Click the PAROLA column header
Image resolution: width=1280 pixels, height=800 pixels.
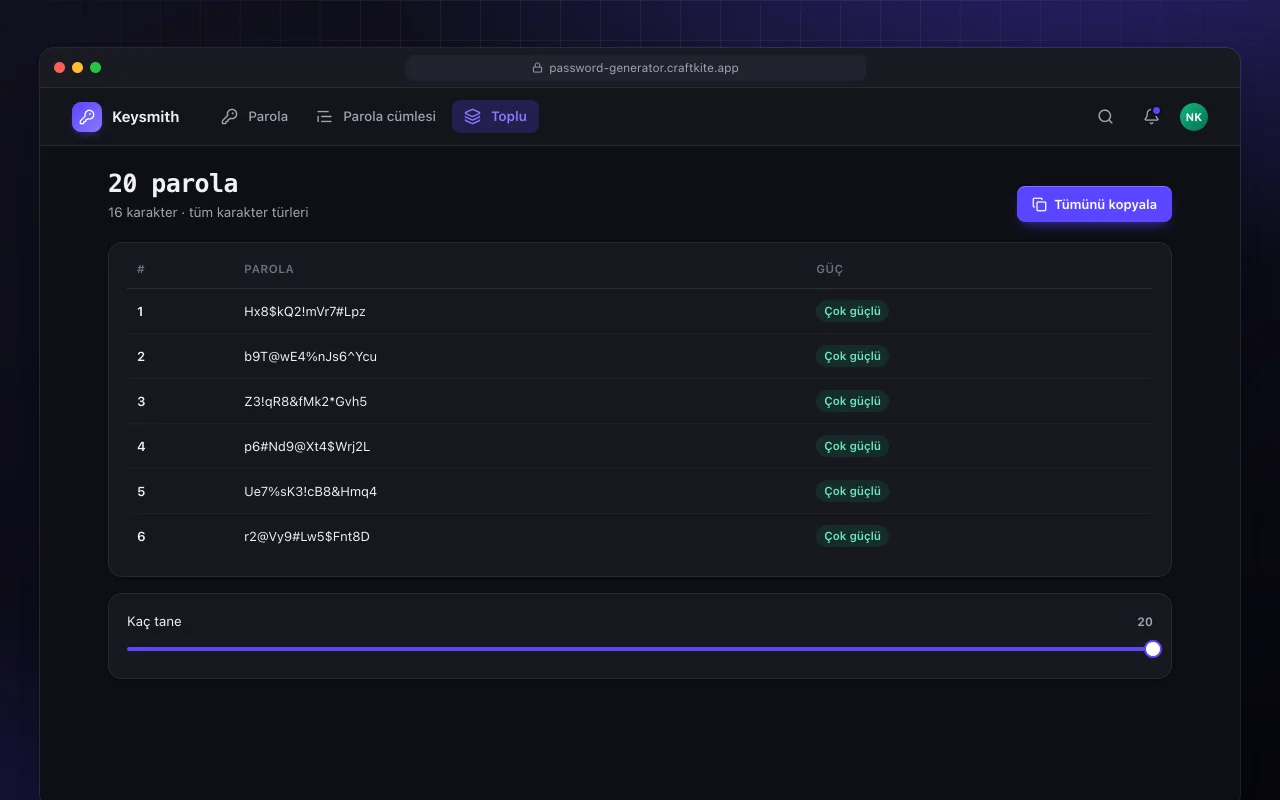[x=269, y=269]
